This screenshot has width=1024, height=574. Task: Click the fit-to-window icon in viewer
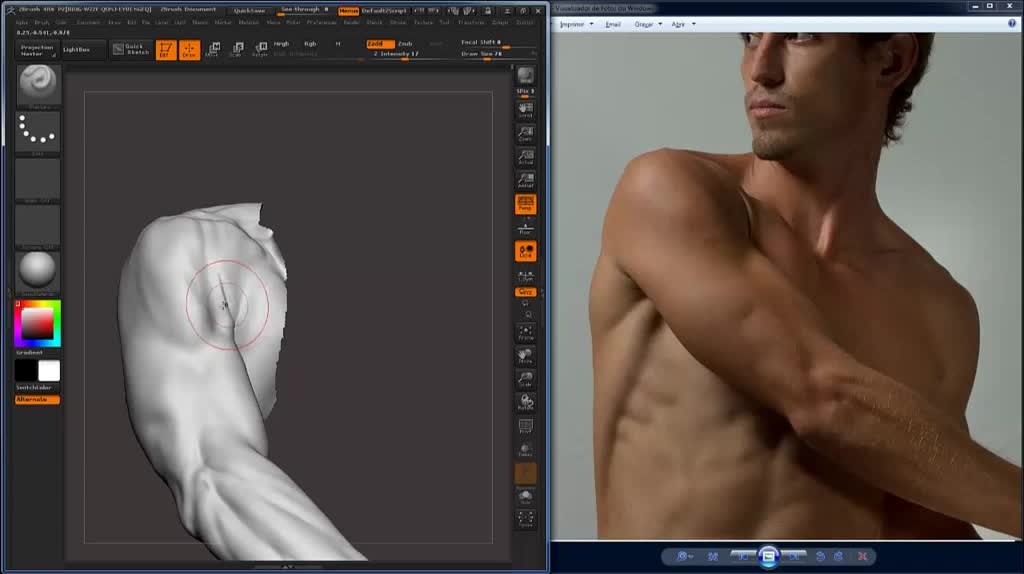(x=713, y=556)
